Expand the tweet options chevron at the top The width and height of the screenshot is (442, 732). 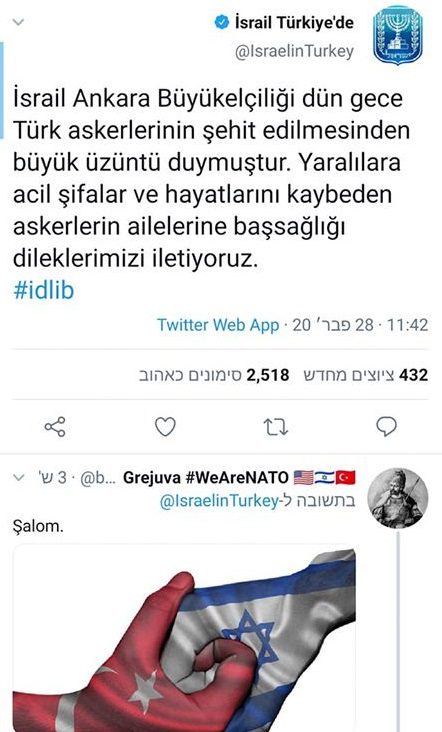pos(18,22)
